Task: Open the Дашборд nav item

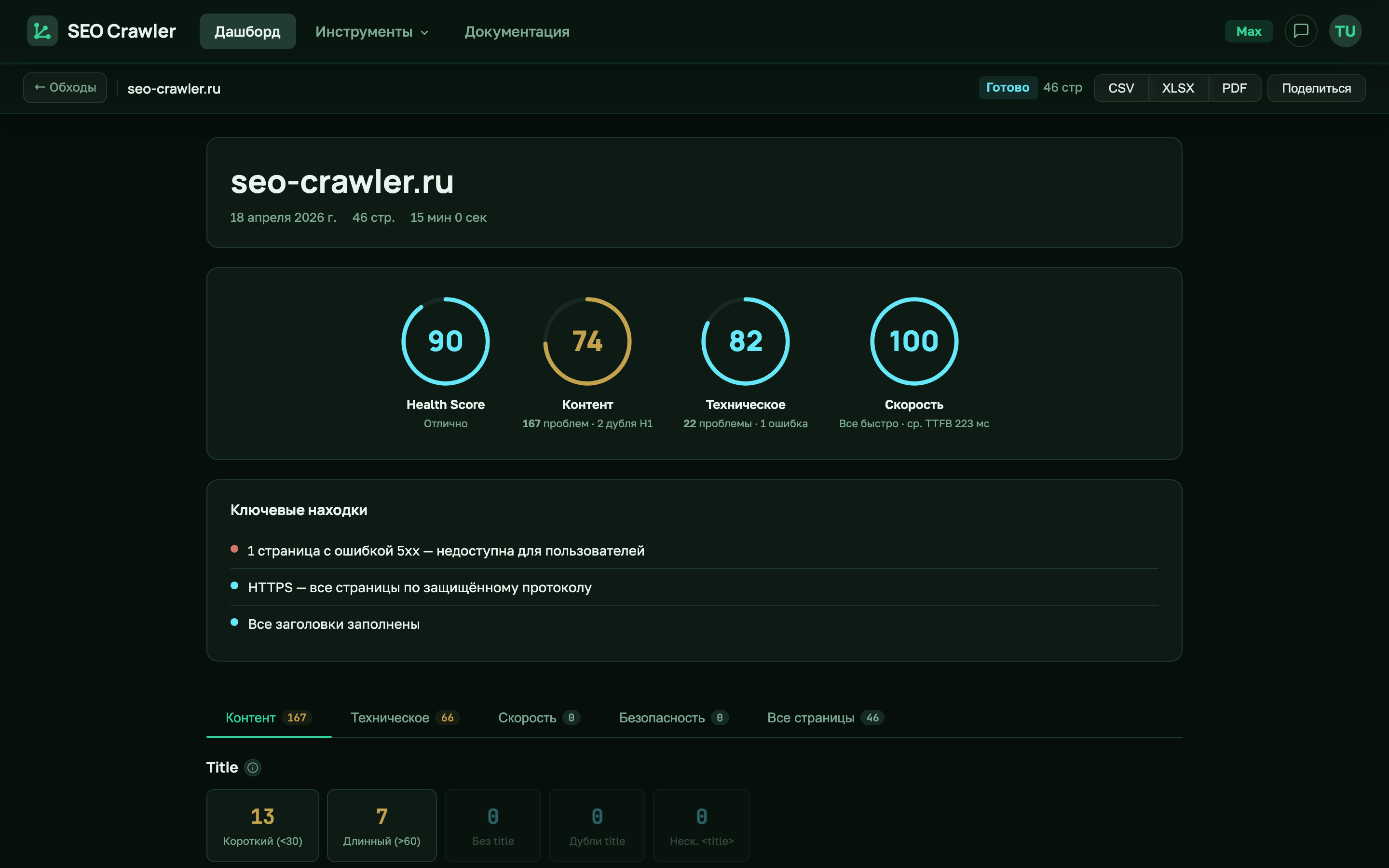Action: [x=247, y=31]
